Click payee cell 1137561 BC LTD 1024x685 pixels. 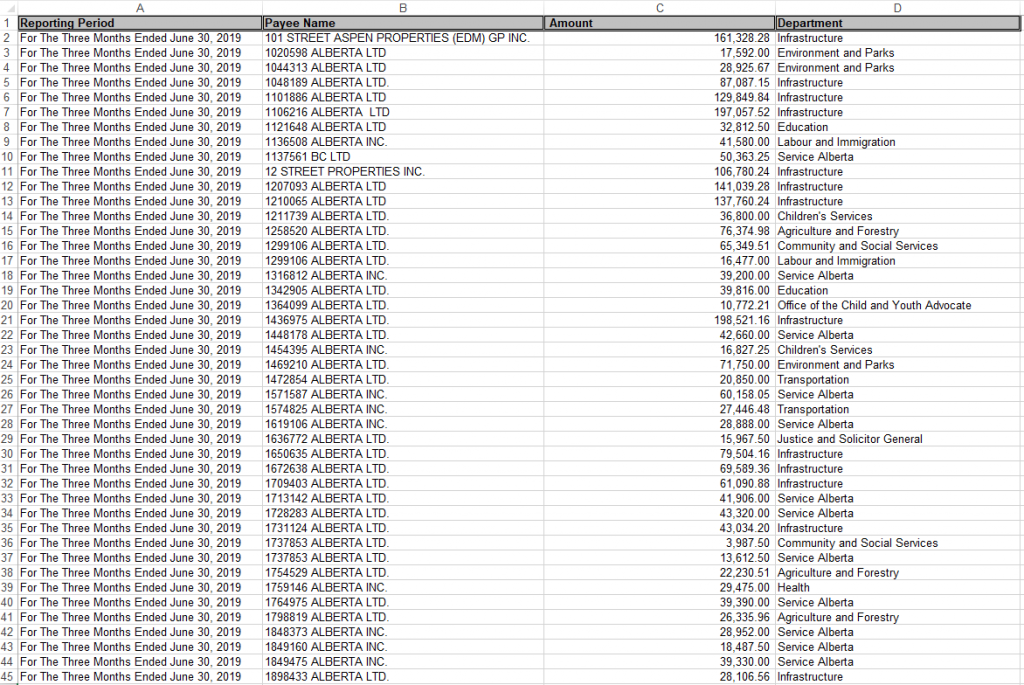403,157
